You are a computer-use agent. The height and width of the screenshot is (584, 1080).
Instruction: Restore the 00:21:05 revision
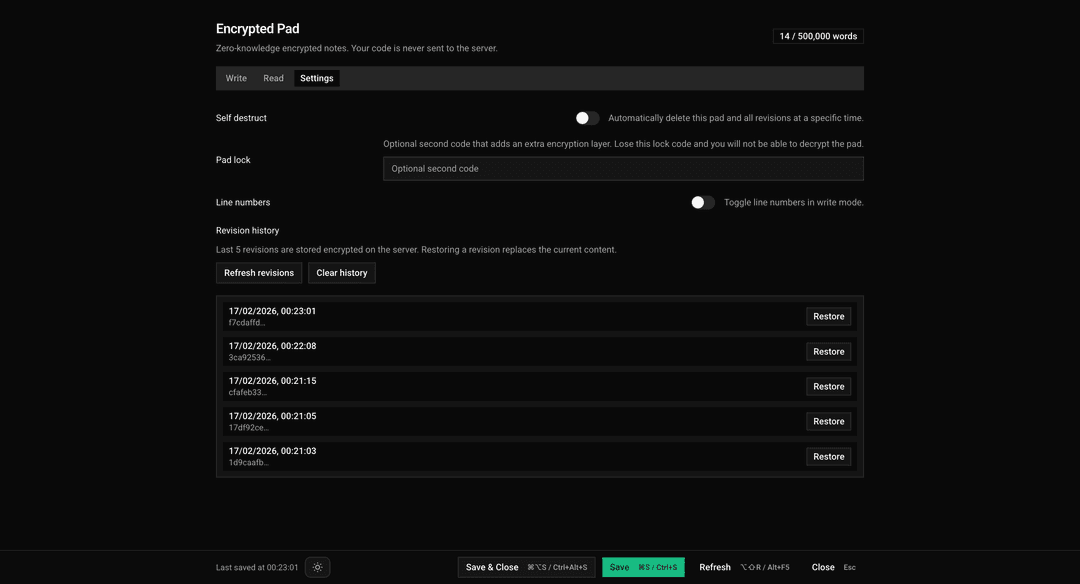point(828,422)
